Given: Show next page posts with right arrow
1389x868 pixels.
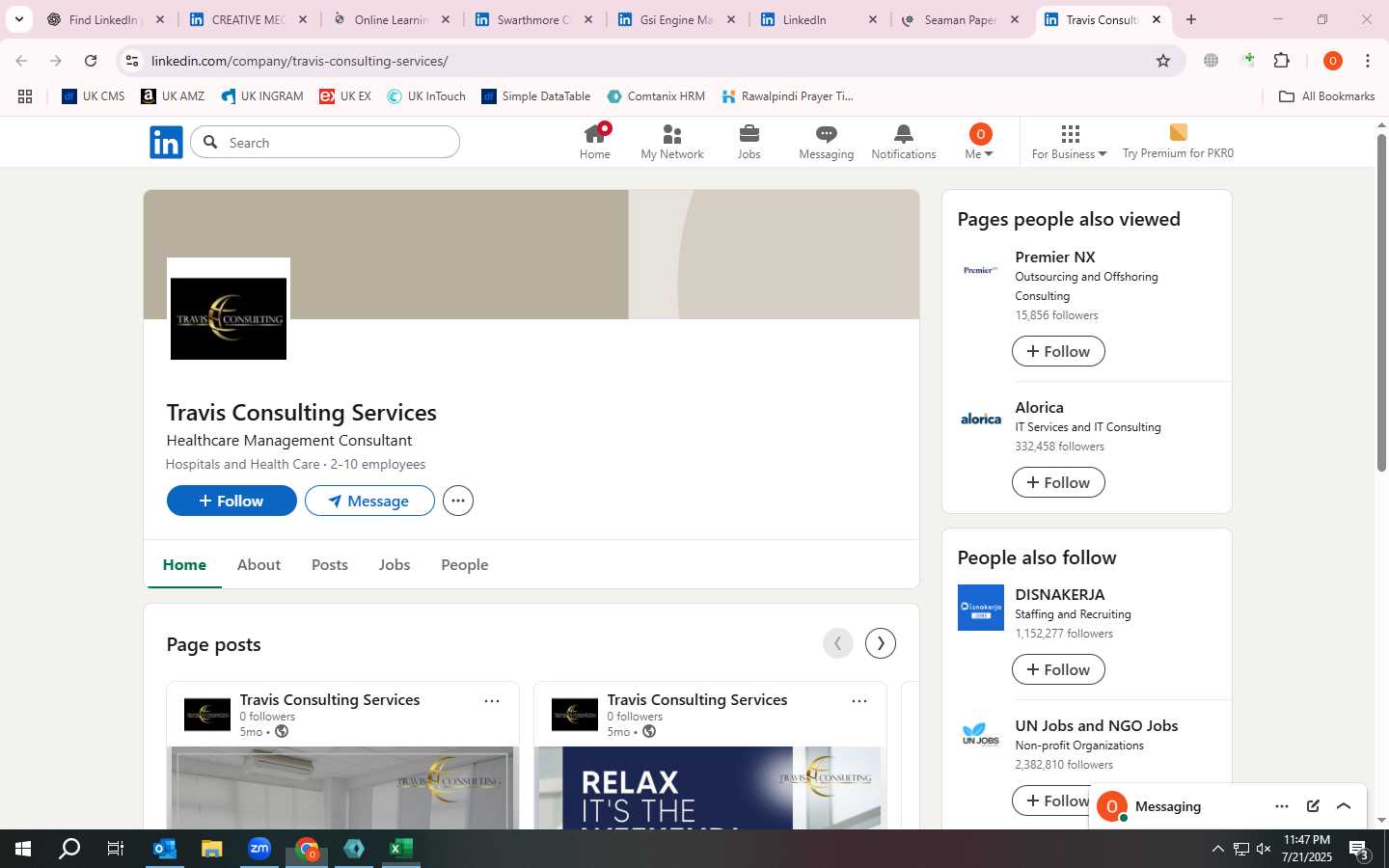Looking at the screenshot, I should click(x=881, y=643).
